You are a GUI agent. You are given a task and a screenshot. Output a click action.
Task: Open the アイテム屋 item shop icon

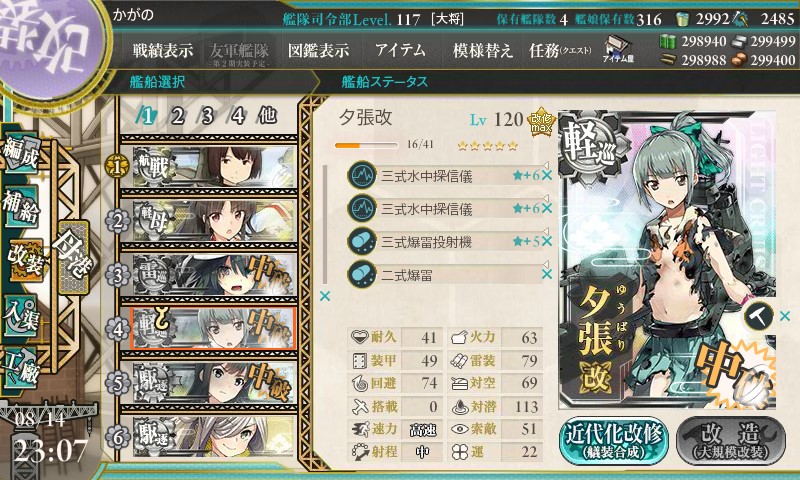pyautogui.click(x=617, y=50)
